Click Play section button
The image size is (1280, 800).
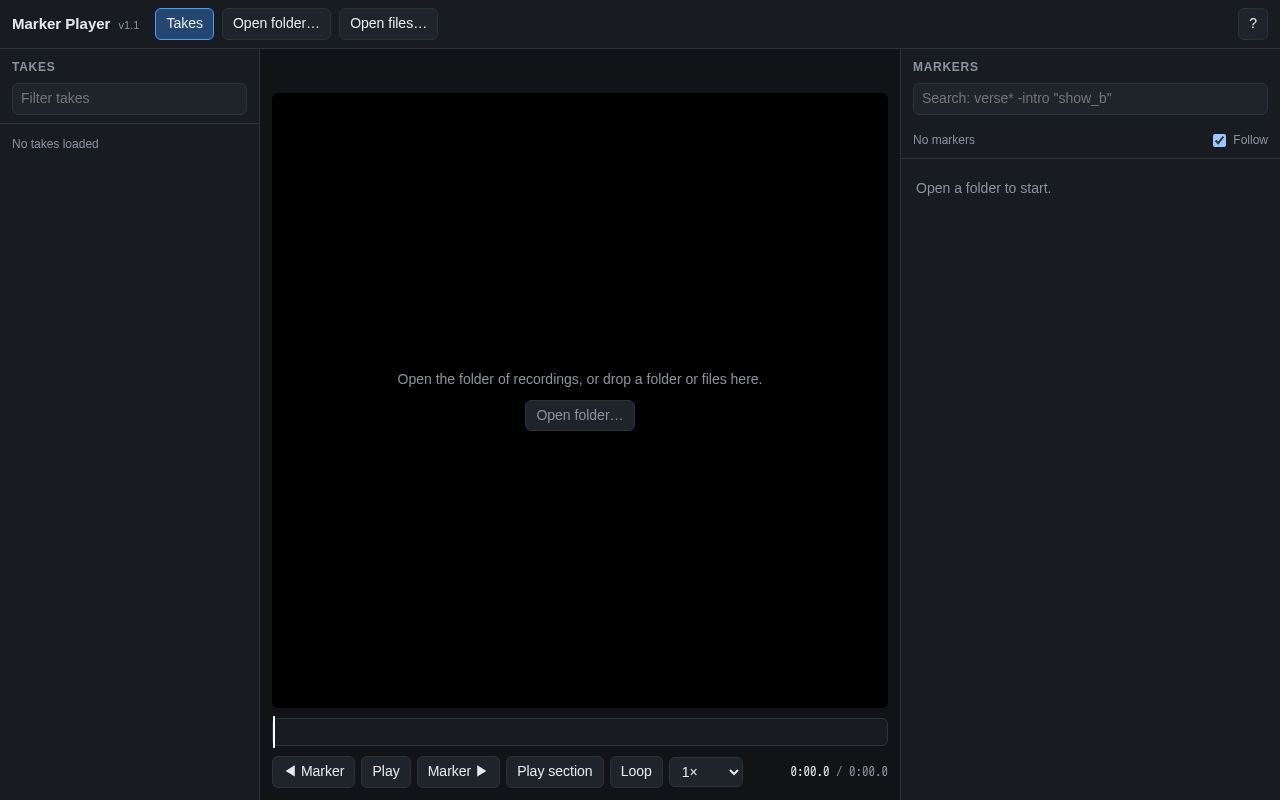[x=555, y=772]
